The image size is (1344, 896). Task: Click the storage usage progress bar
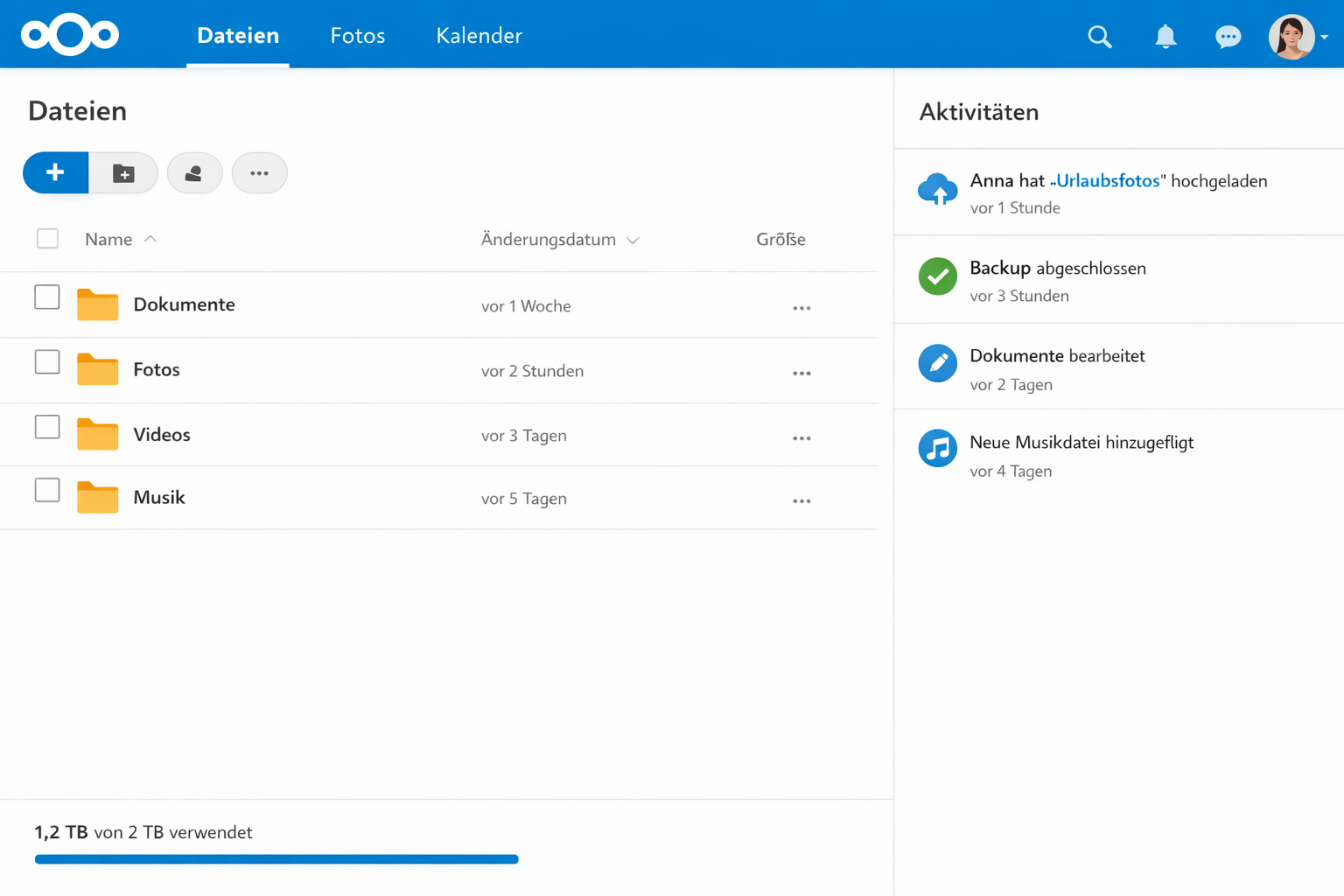[x=276, y=858]
